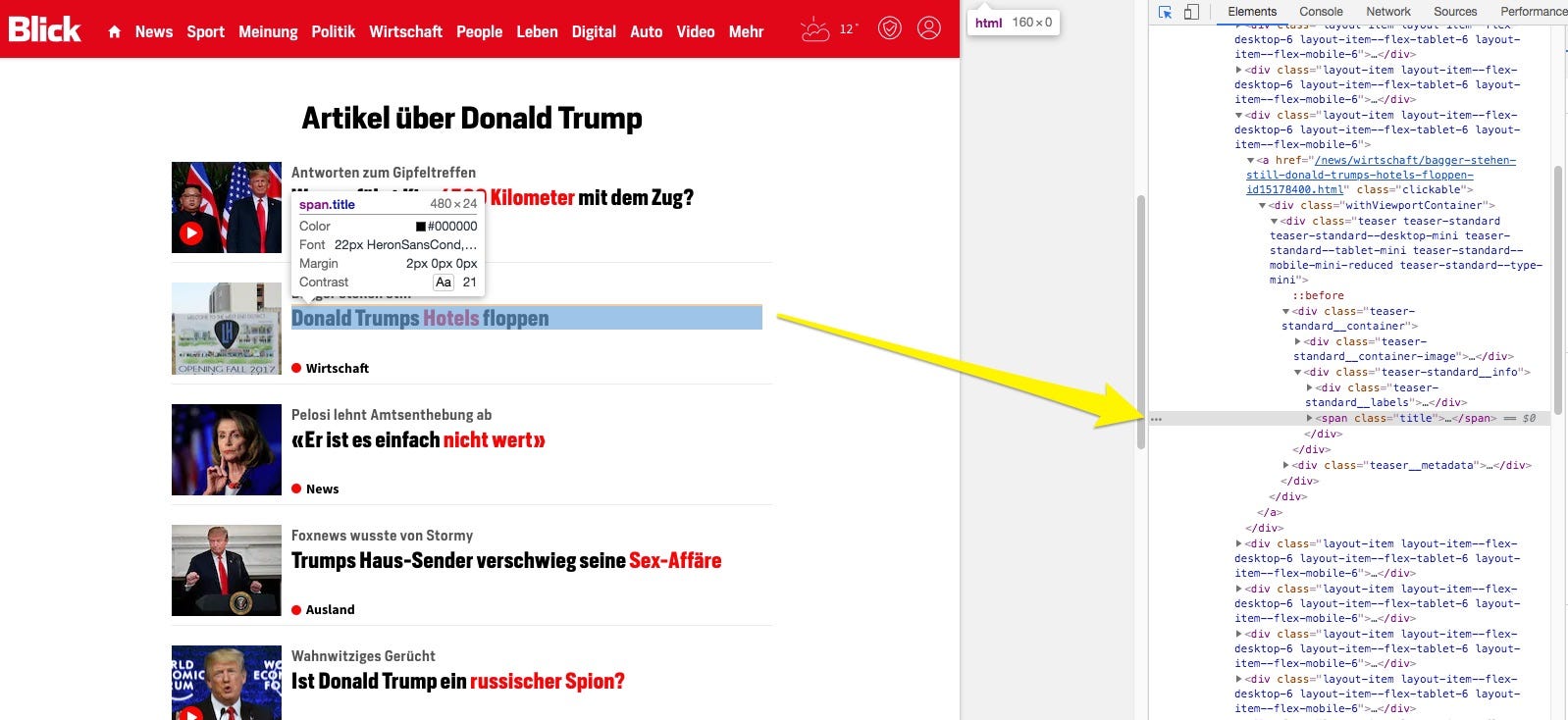Collapse the withViewportContainer div node
The width and height of the screenshot is (1568, 720).
point(1262,205)
